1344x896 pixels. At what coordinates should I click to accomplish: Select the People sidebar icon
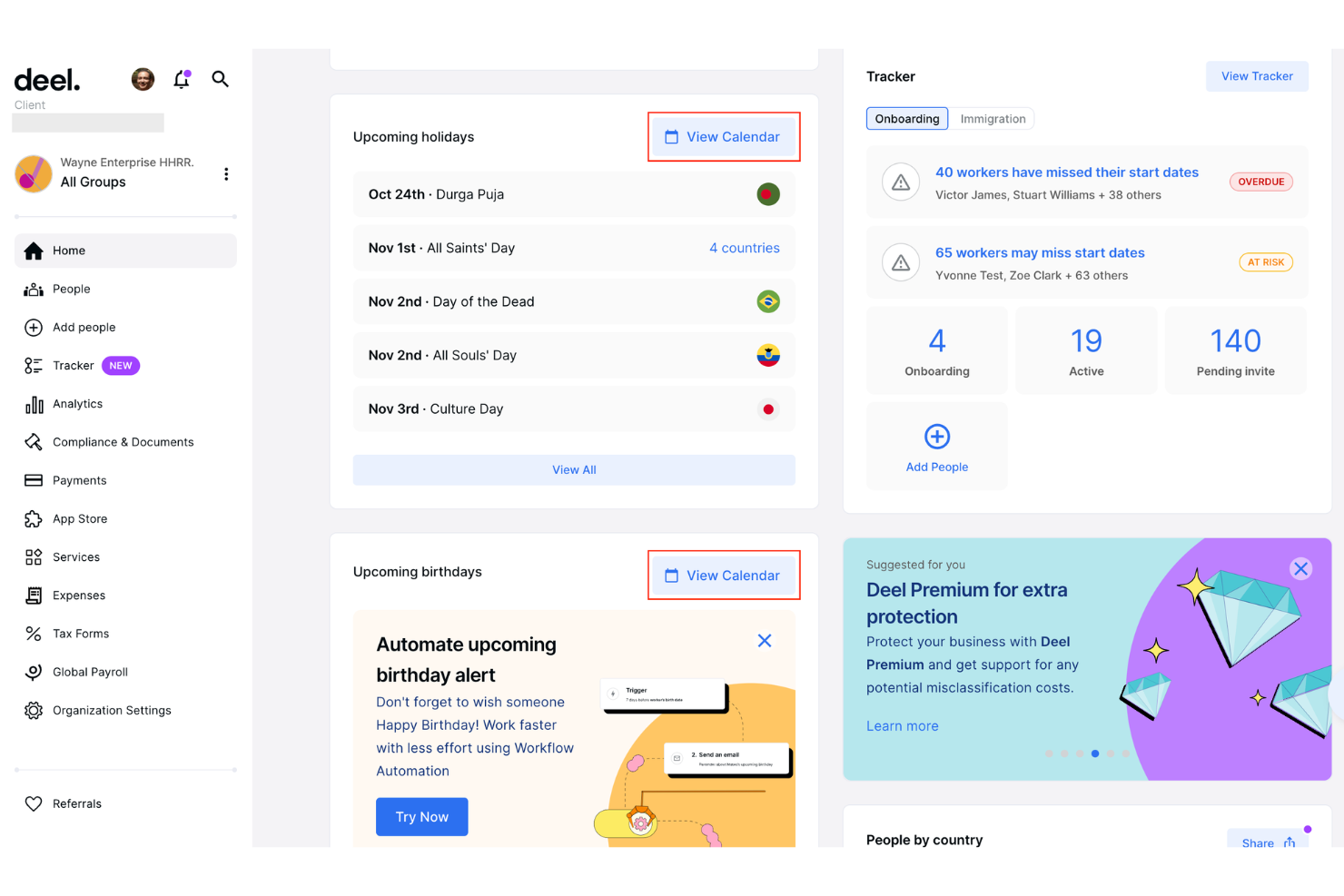(x=34, y=289)
